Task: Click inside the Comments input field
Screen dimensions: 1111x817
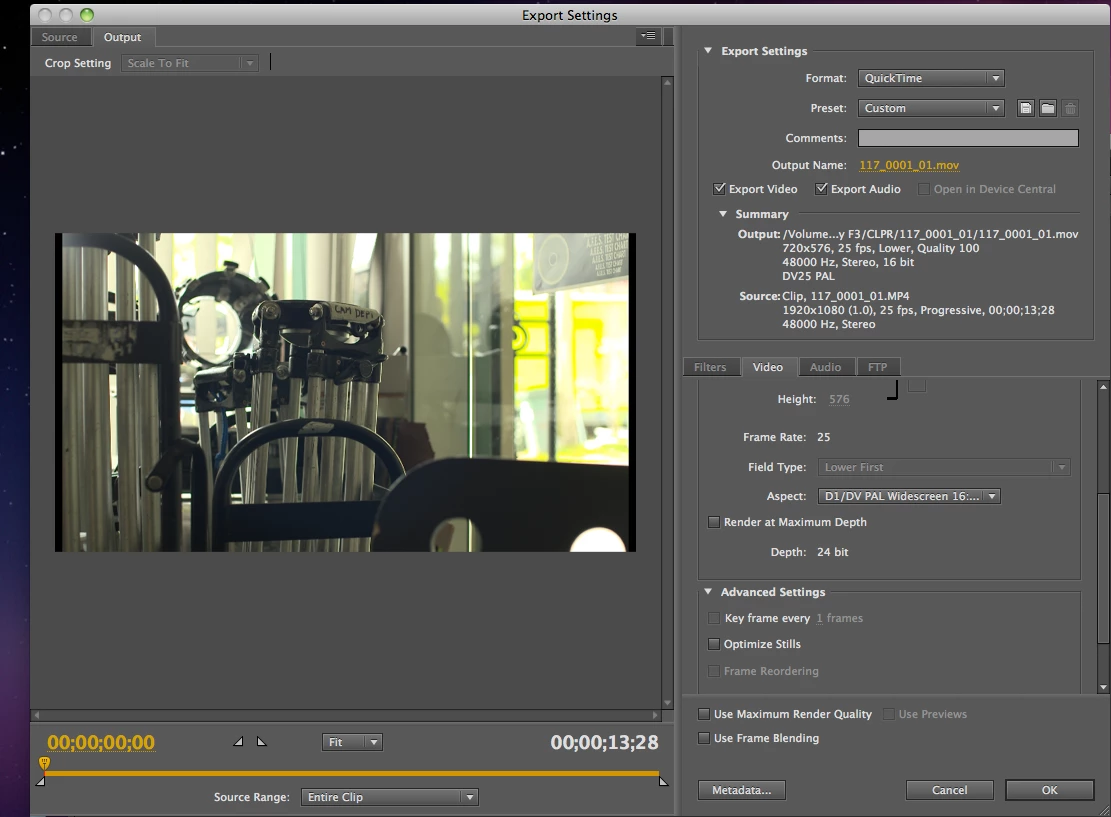Action: (x=968, y=138)
